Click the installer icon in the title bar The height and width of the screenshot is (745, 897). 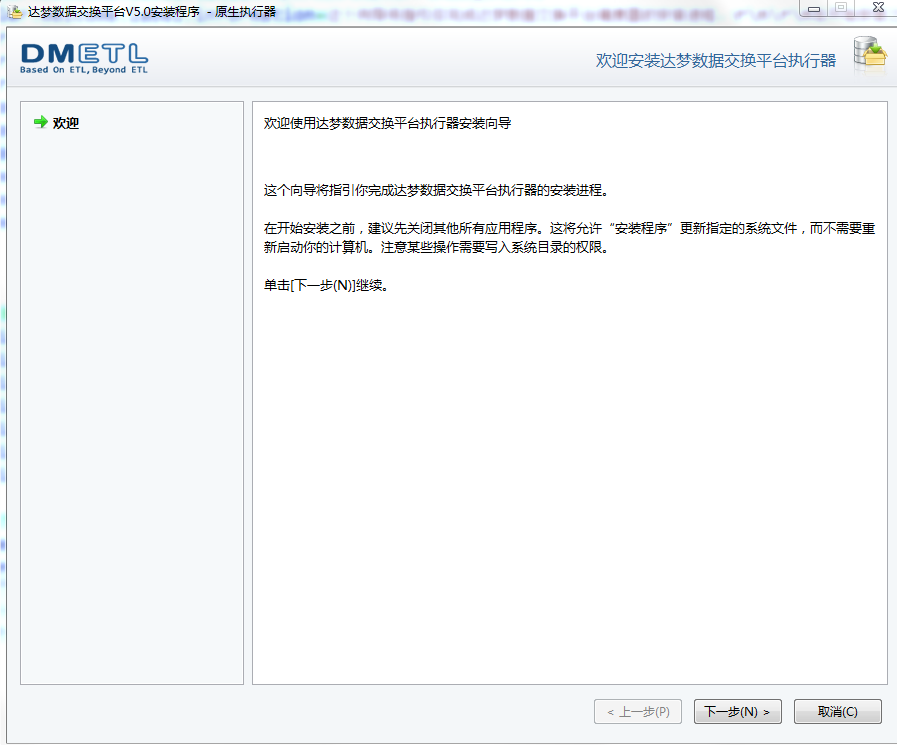point(15,11)
